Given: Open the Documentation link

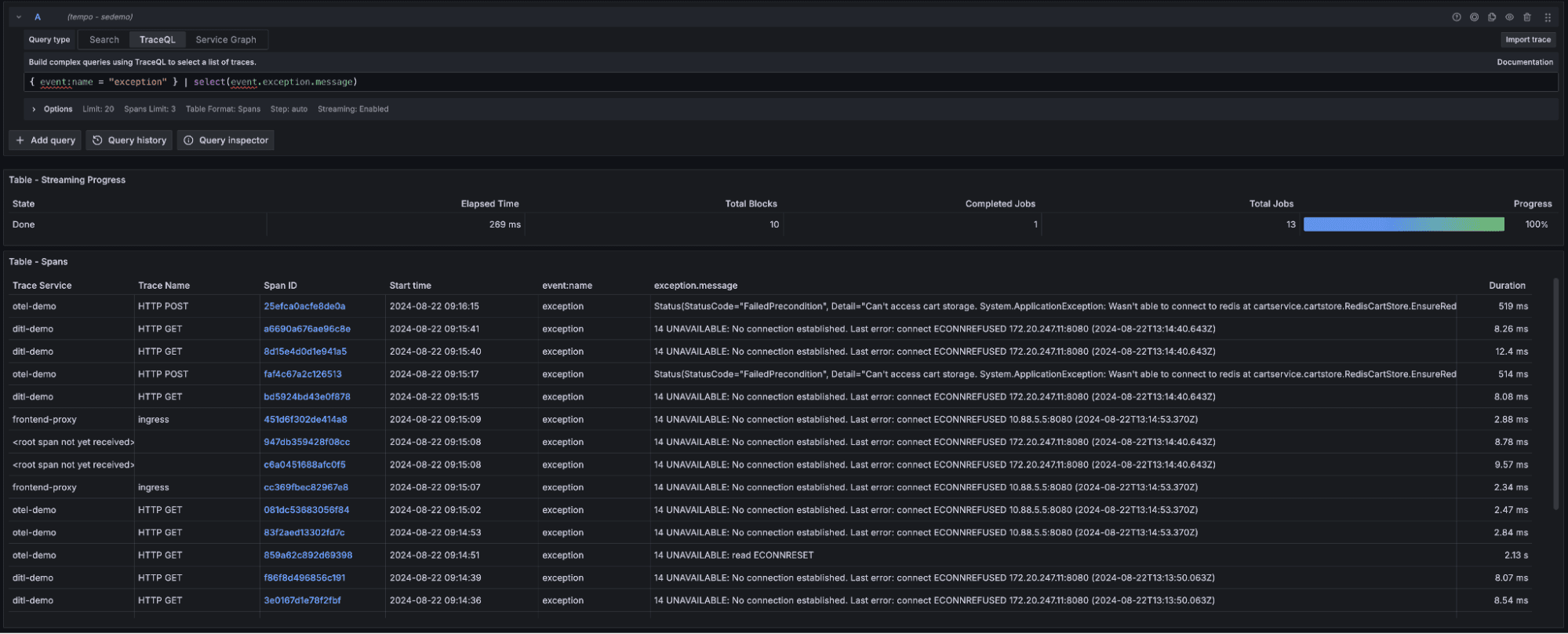Looking at the screenshot, I should tap(1525, 62).
